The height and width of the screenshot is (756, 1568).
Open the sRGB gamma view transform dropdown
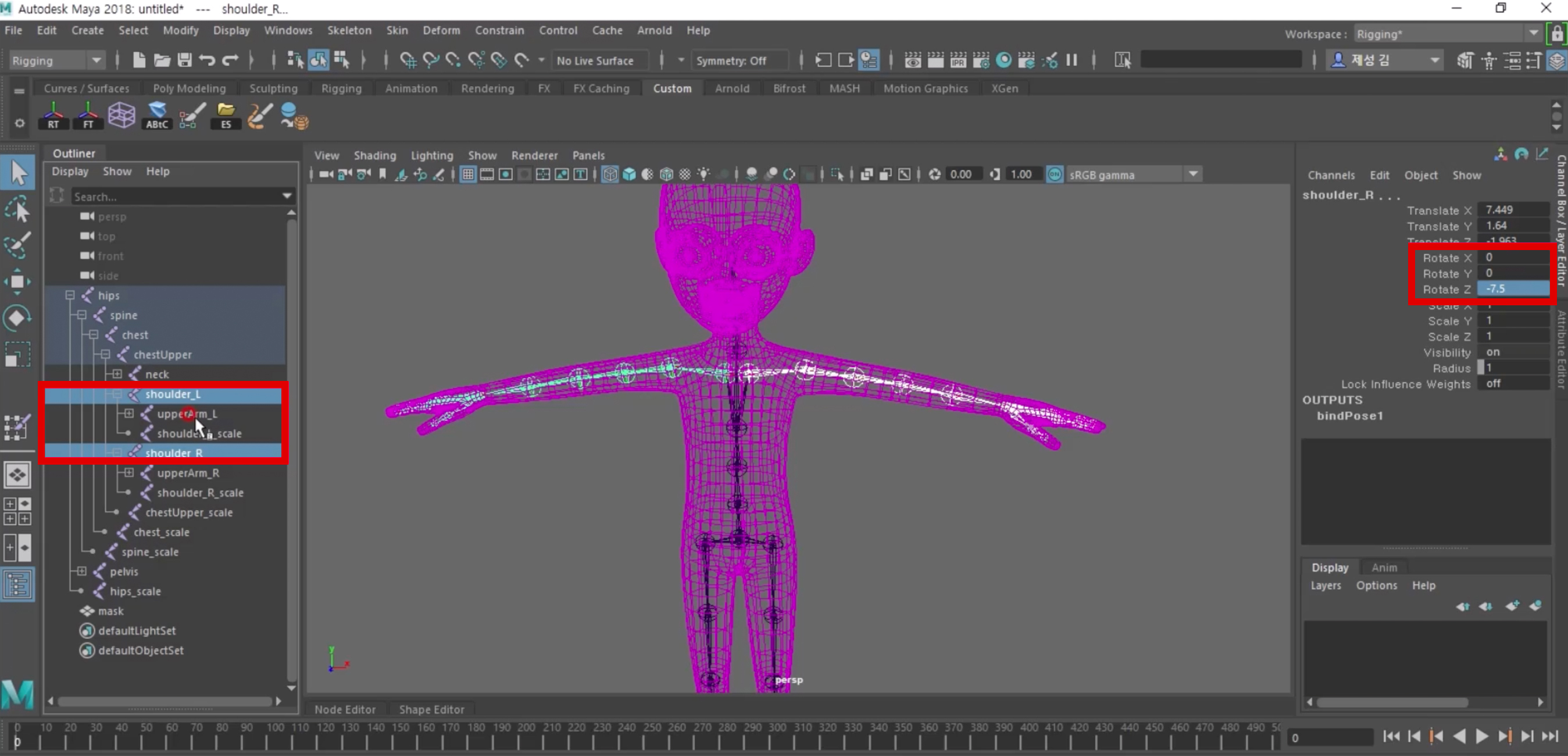click(1193, 174)
